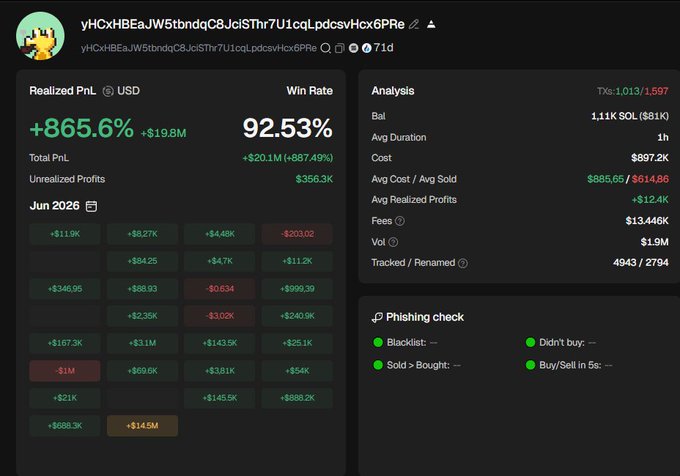The height and width of the screenshot is (476, 680).
Task: Click the Fees help question mark icon
Action: (400, 221)
